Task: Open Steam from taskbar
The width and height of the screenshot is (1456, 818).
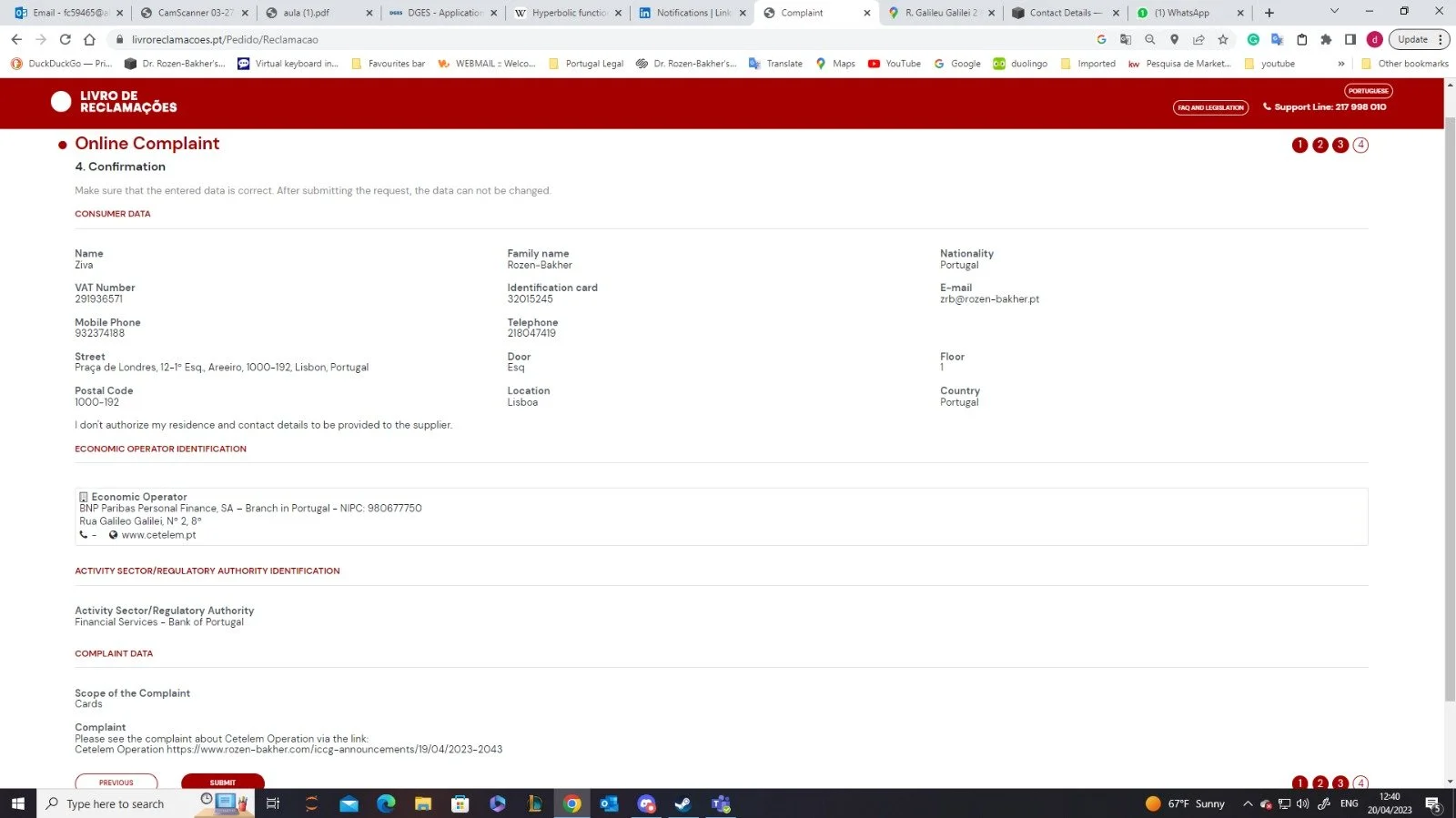Action: coord(682,803)
